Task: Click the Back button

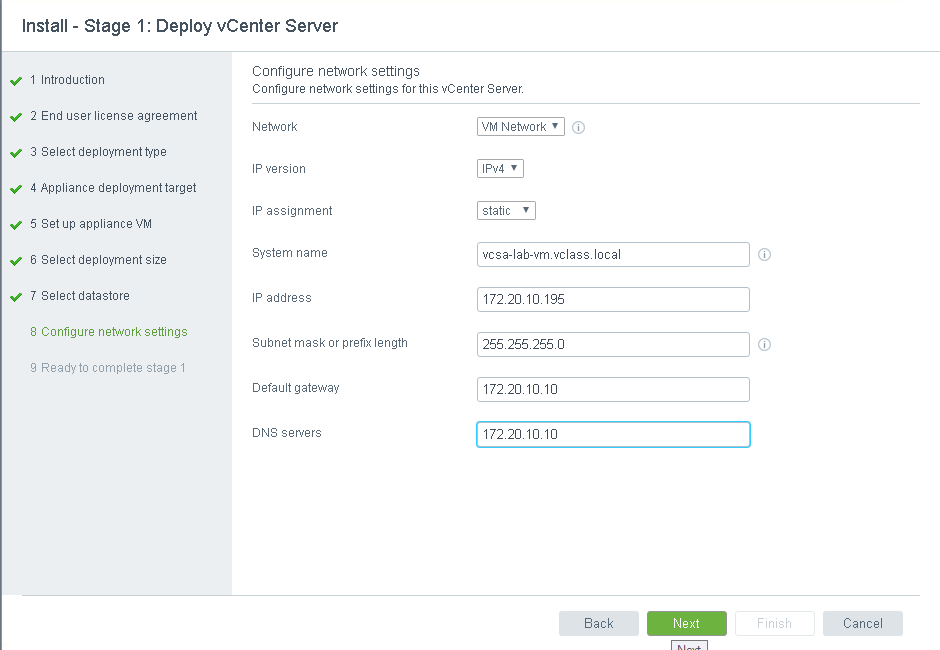Action: coord(598,623)
